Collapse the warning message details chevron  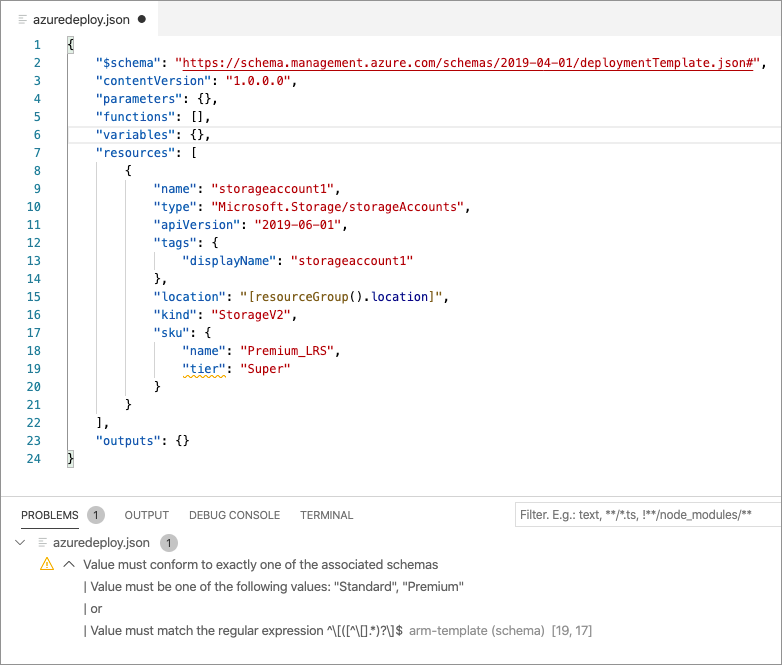point(69,564)
